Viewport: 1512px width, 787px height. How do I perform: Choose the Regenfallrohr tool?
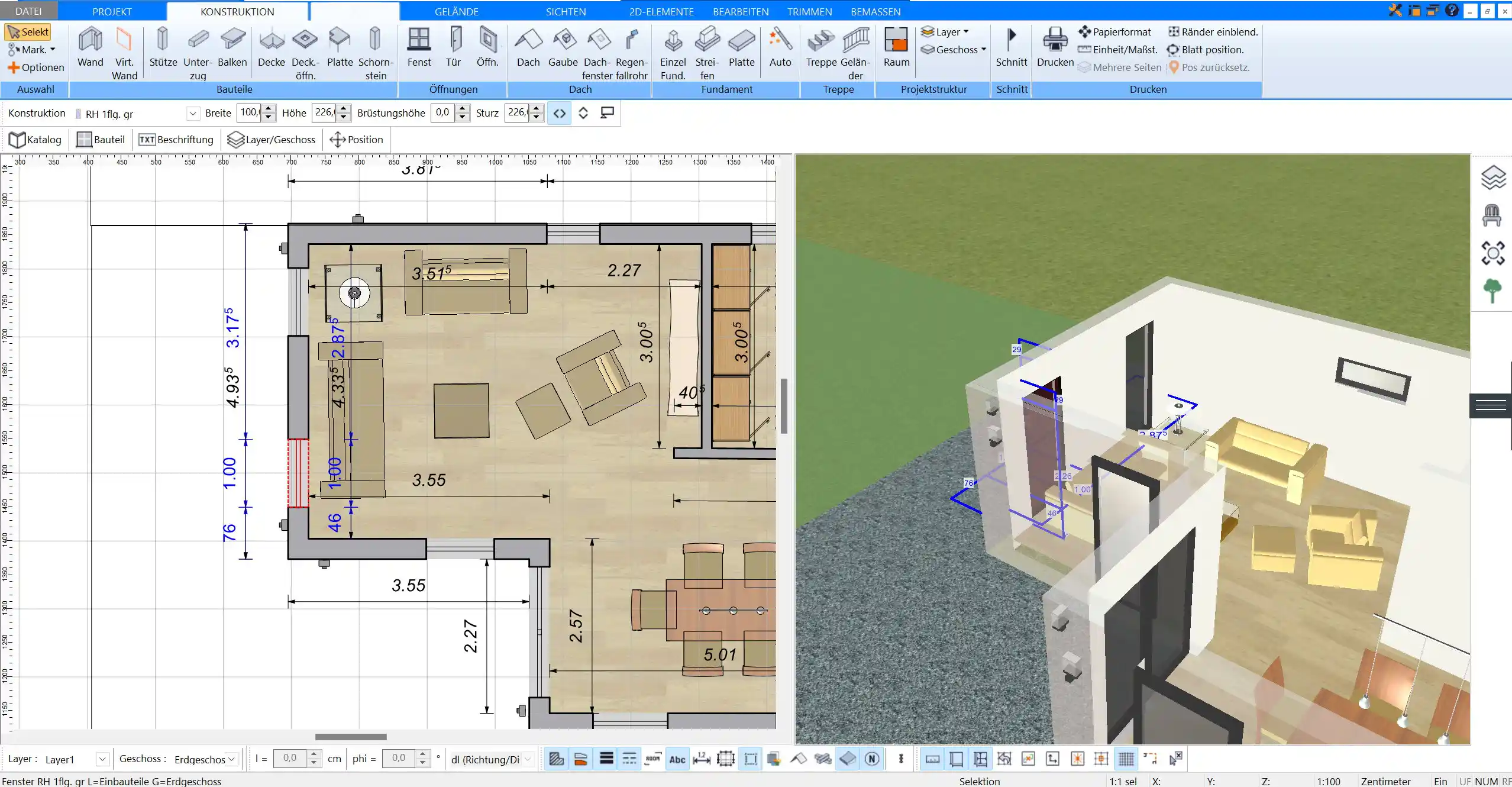click(631, 53)
